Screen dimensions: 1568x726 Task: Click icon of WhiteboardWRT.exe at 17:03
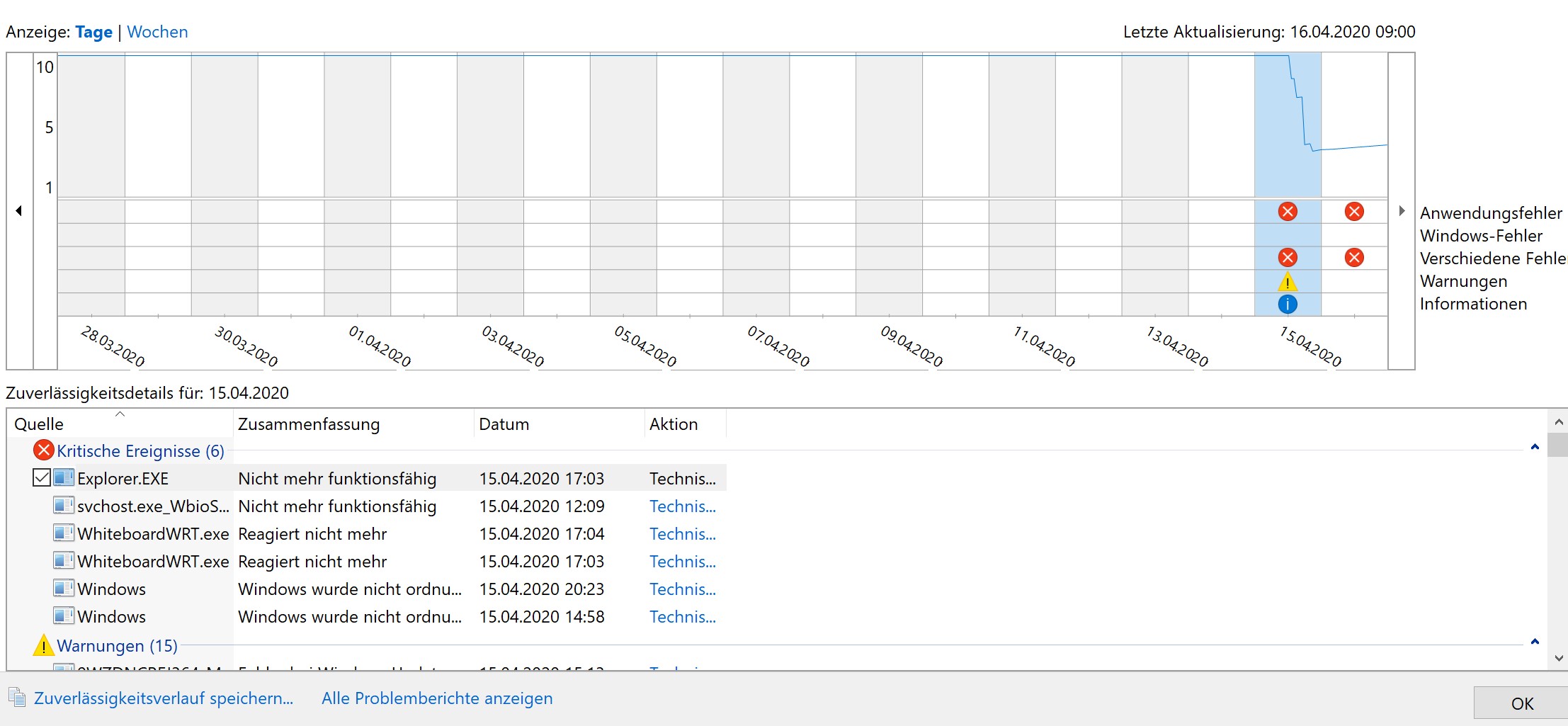click(x=64, y=561)
